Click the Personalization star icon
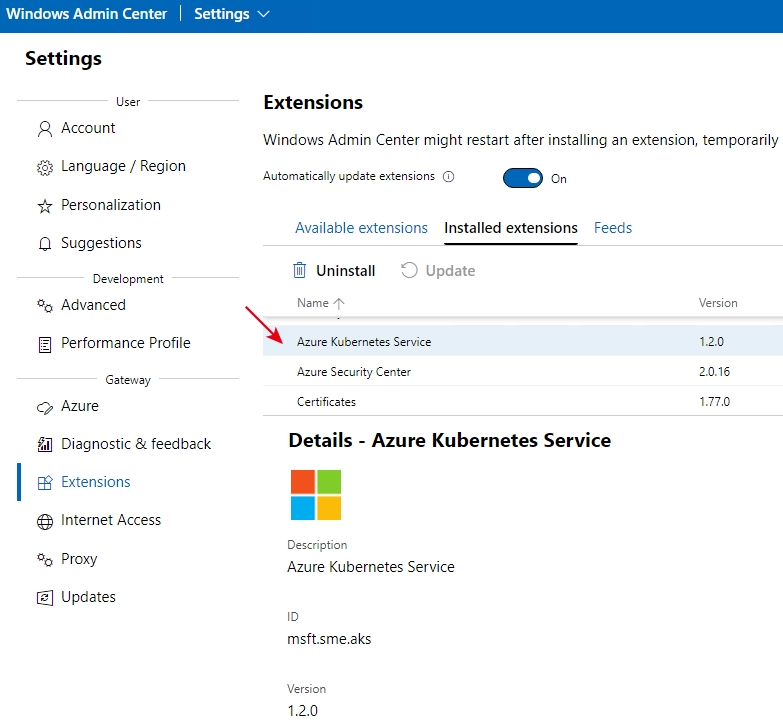 (45, 206)
